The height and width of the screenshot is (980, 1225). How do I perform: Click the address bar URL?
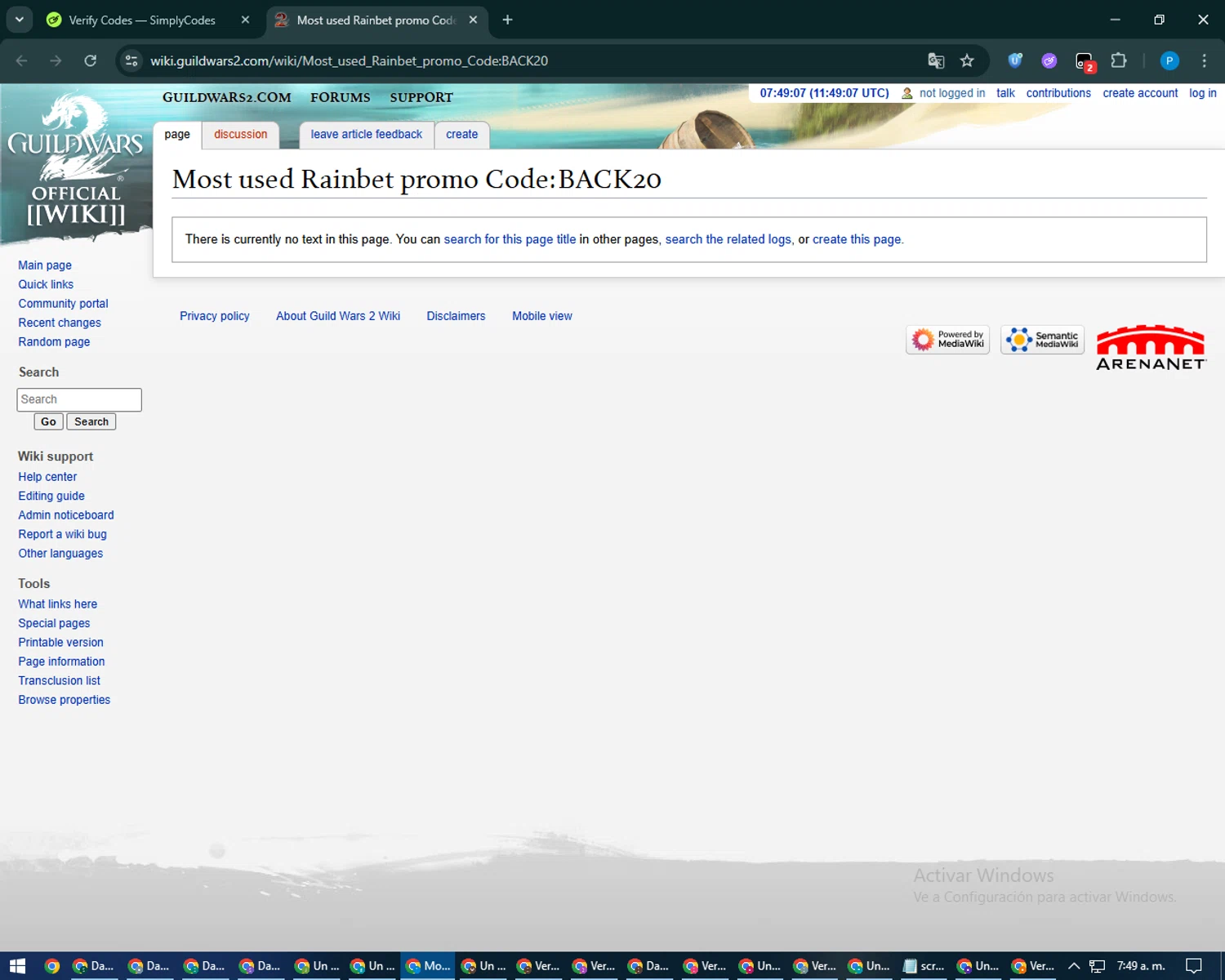349,60
